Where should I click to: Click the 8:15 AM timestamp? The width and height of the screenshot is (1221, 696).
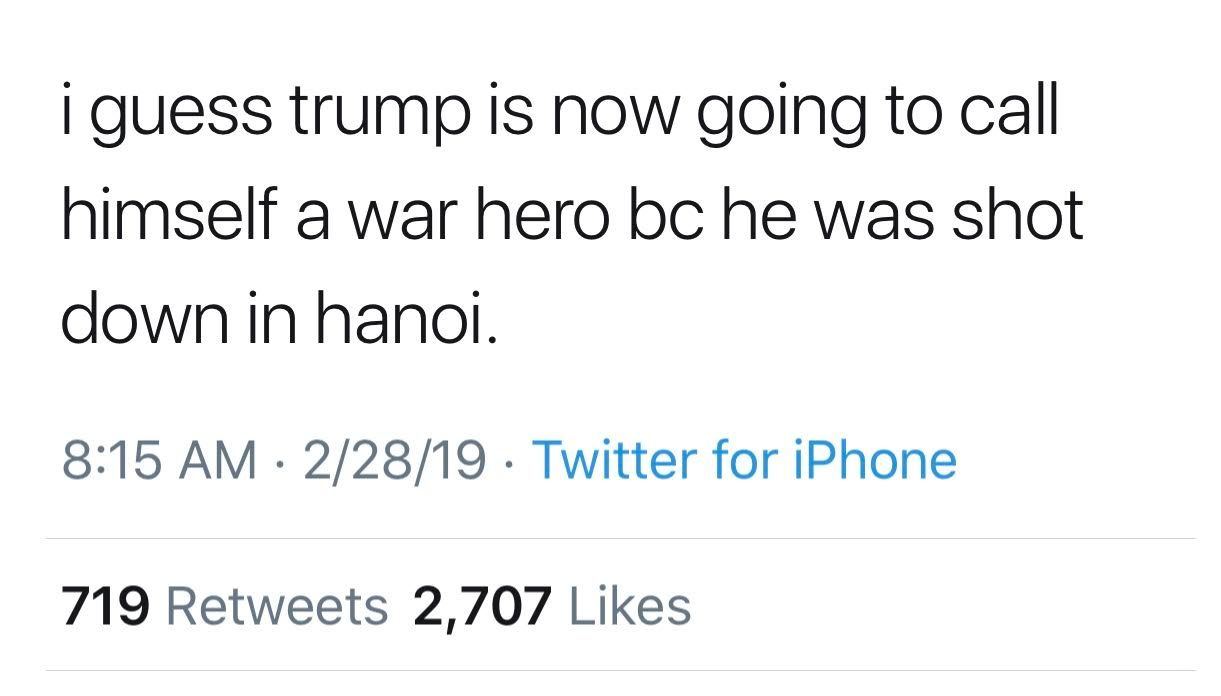(160, 460)
